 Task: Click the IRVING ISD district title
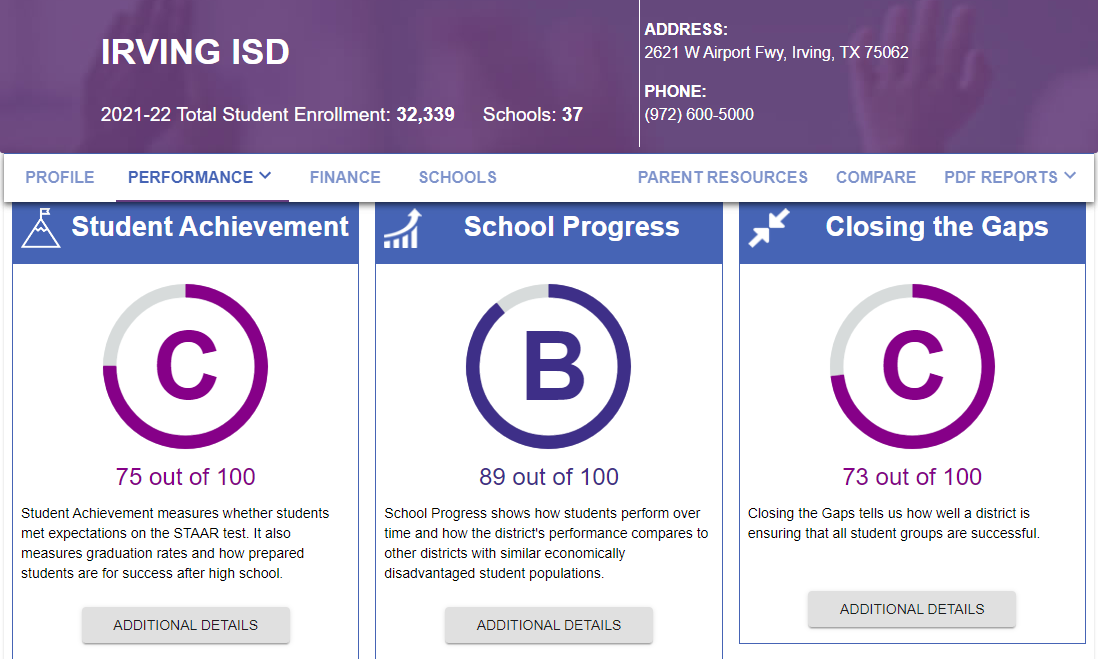point(195,52)
